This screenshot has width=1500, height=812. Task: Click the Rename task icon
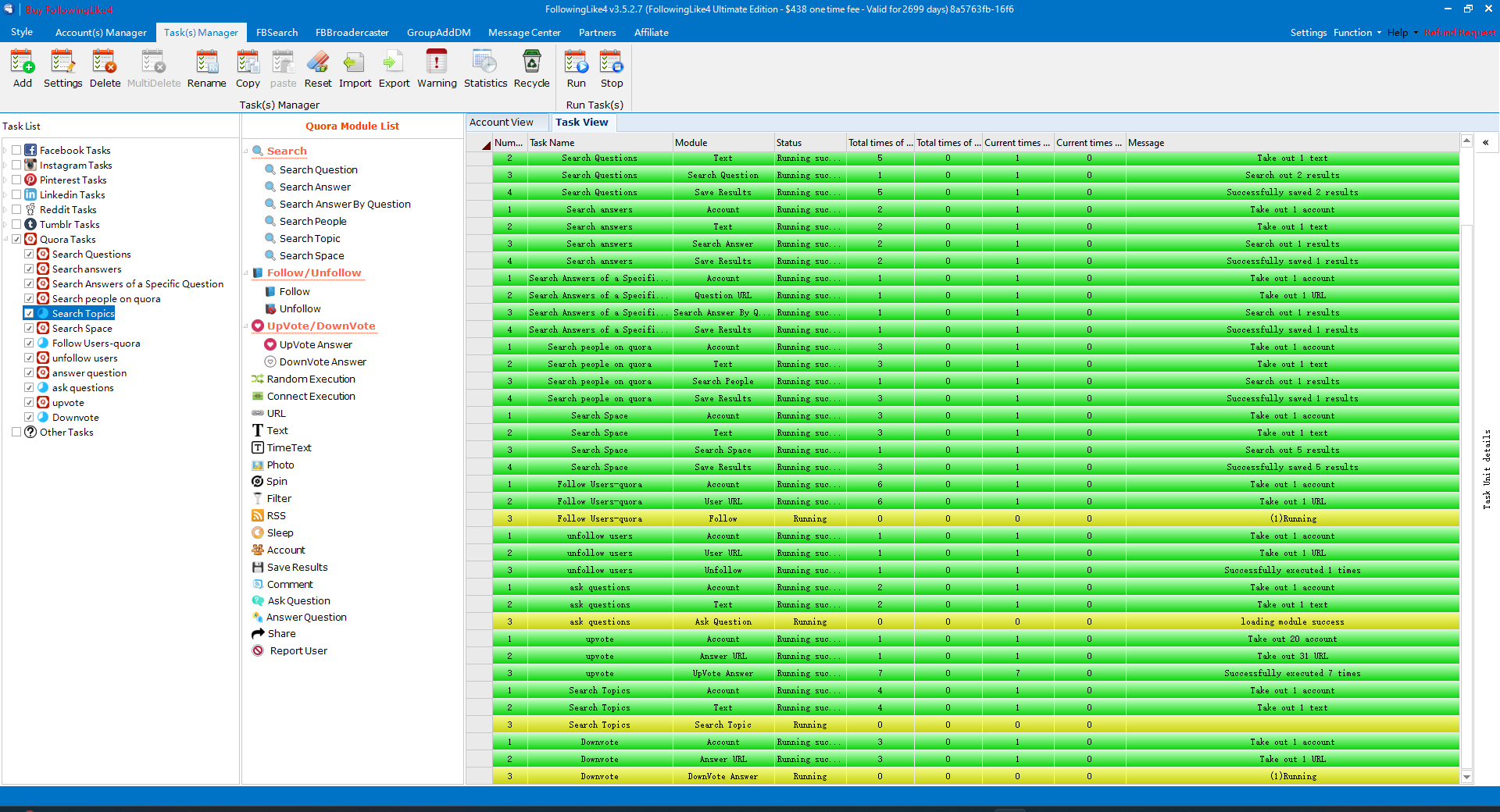(206, 69)
